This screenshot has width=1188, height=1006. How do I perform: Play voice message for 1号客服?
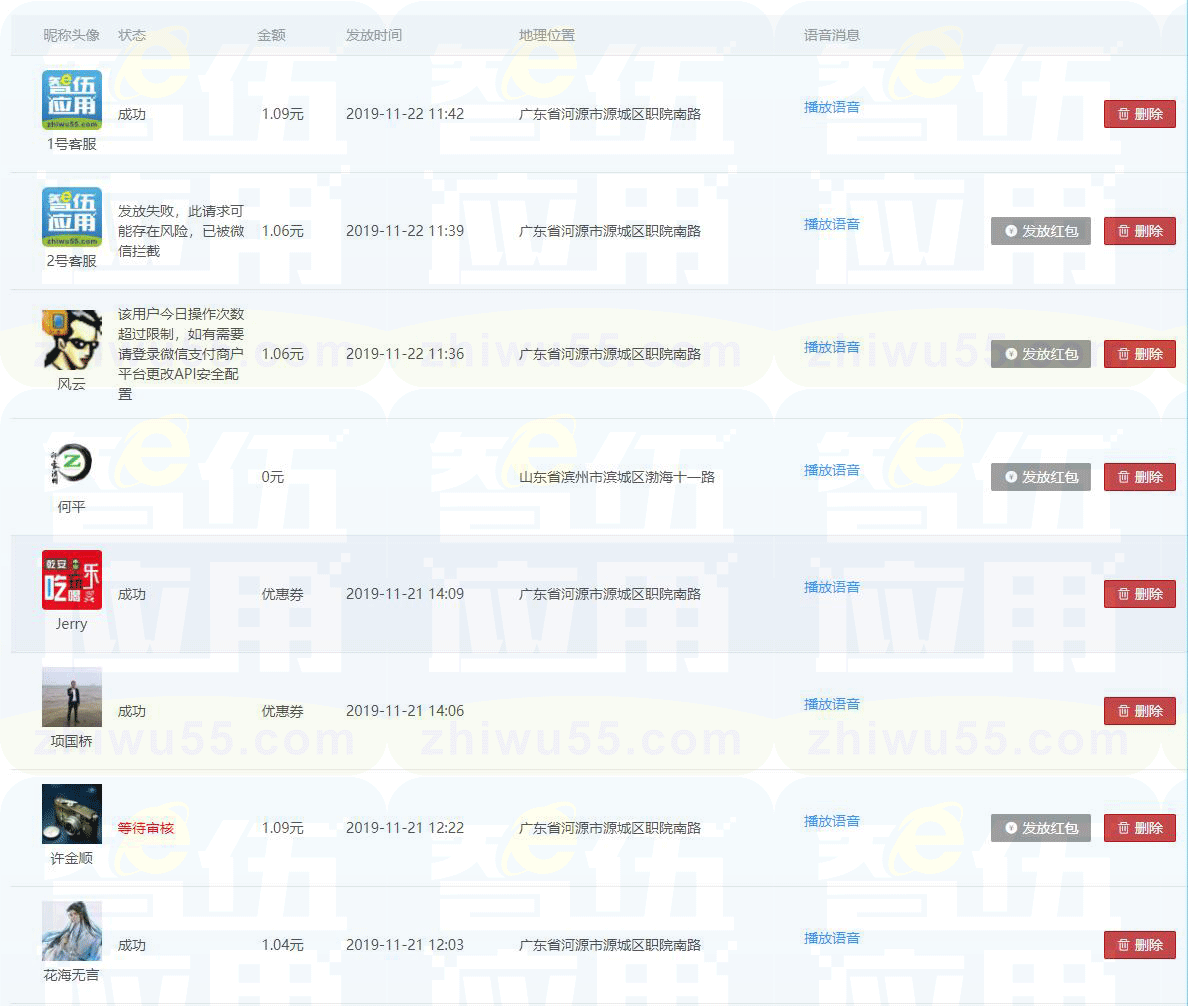(x=831, y=107)
